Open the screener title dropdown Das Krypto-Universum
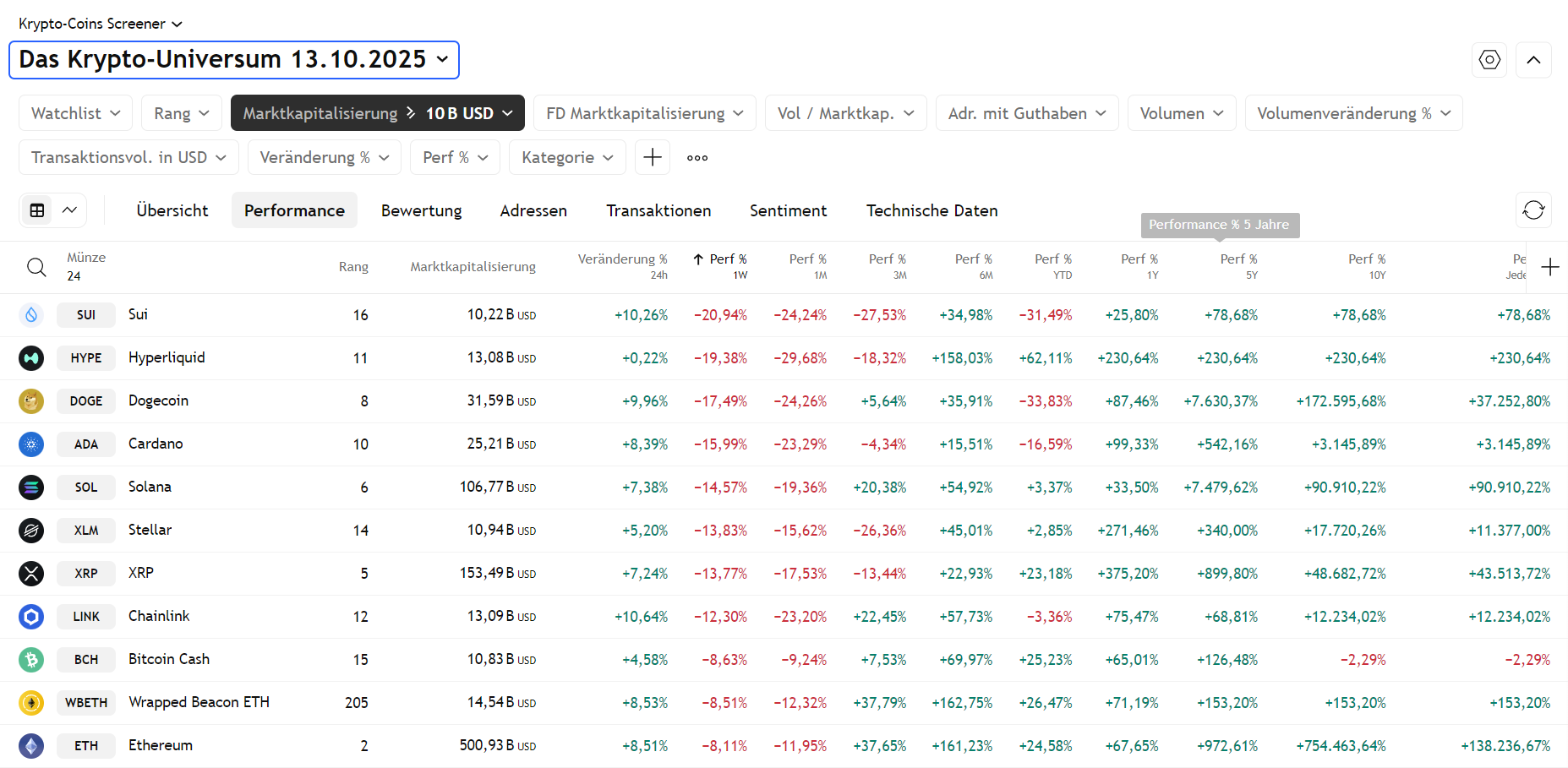The image size is (1568, 768). tap(233, 60)
